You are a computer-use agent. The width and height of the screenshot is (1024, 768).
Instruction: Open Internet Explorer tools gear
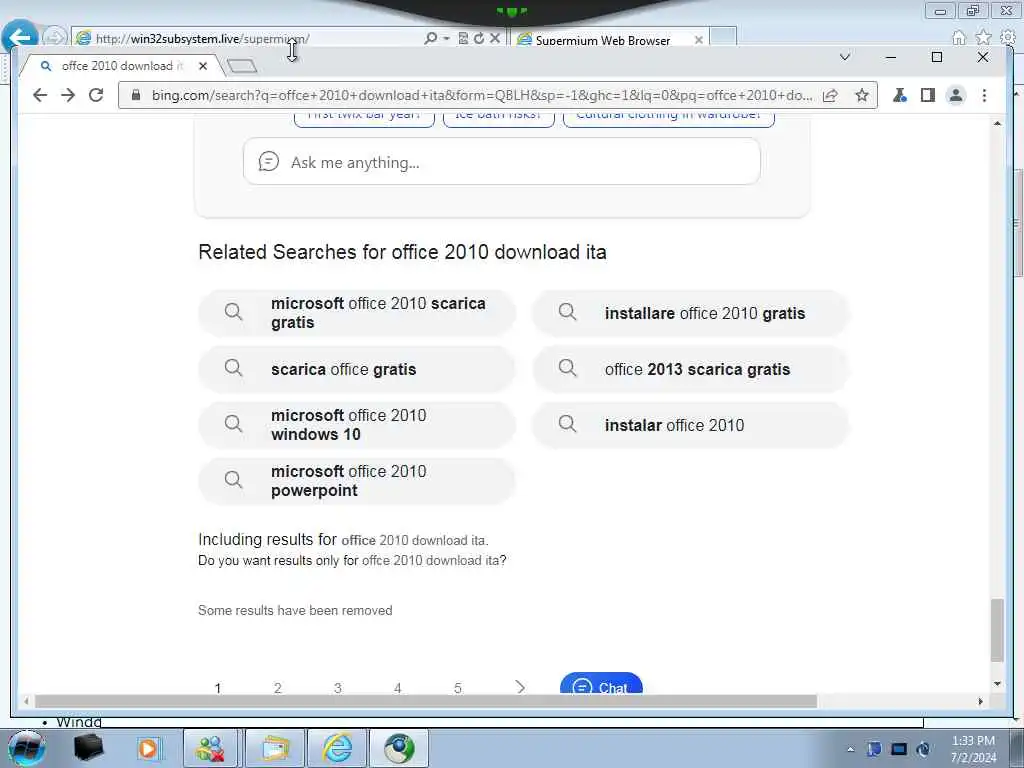1008,38
